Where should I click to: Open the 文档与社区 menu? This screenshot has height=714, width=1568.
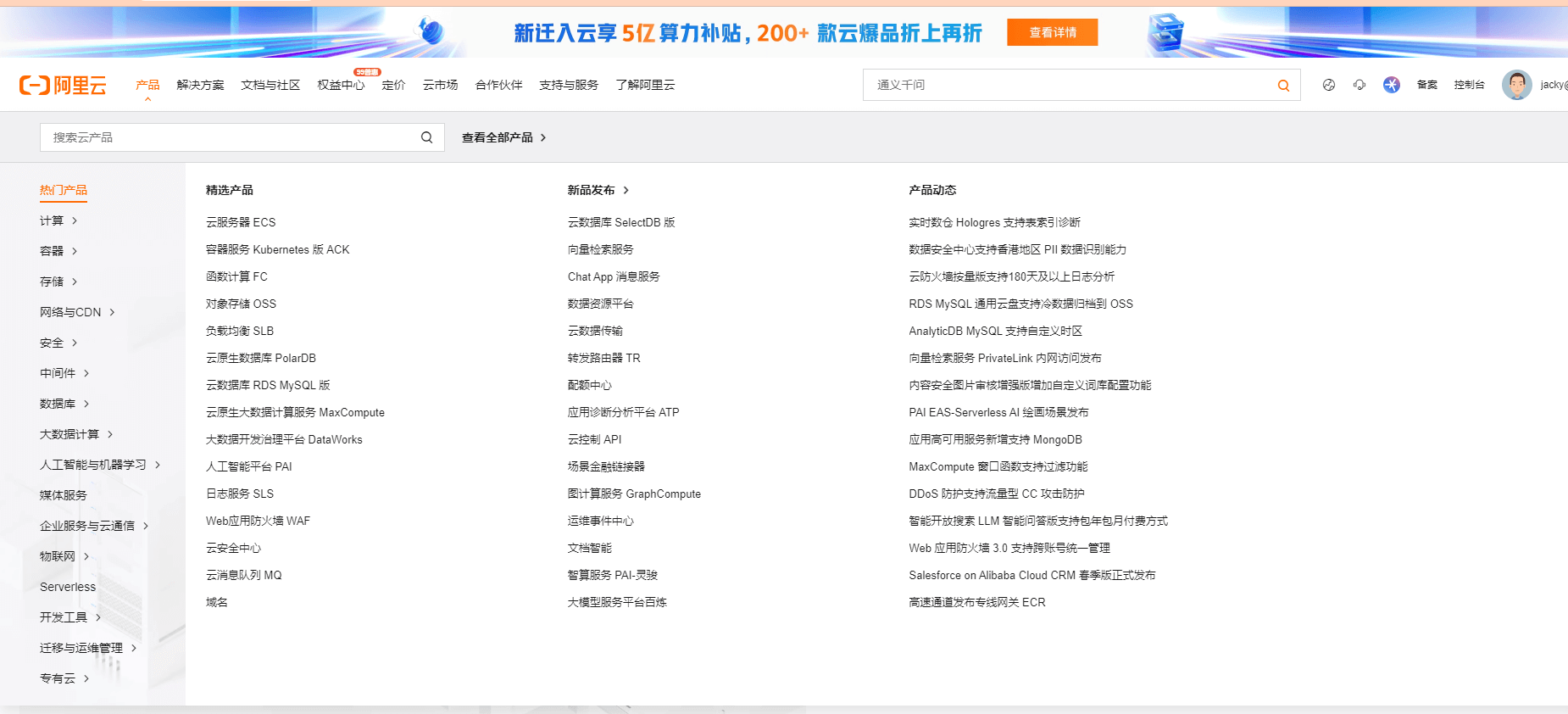[x=270, y=85]
